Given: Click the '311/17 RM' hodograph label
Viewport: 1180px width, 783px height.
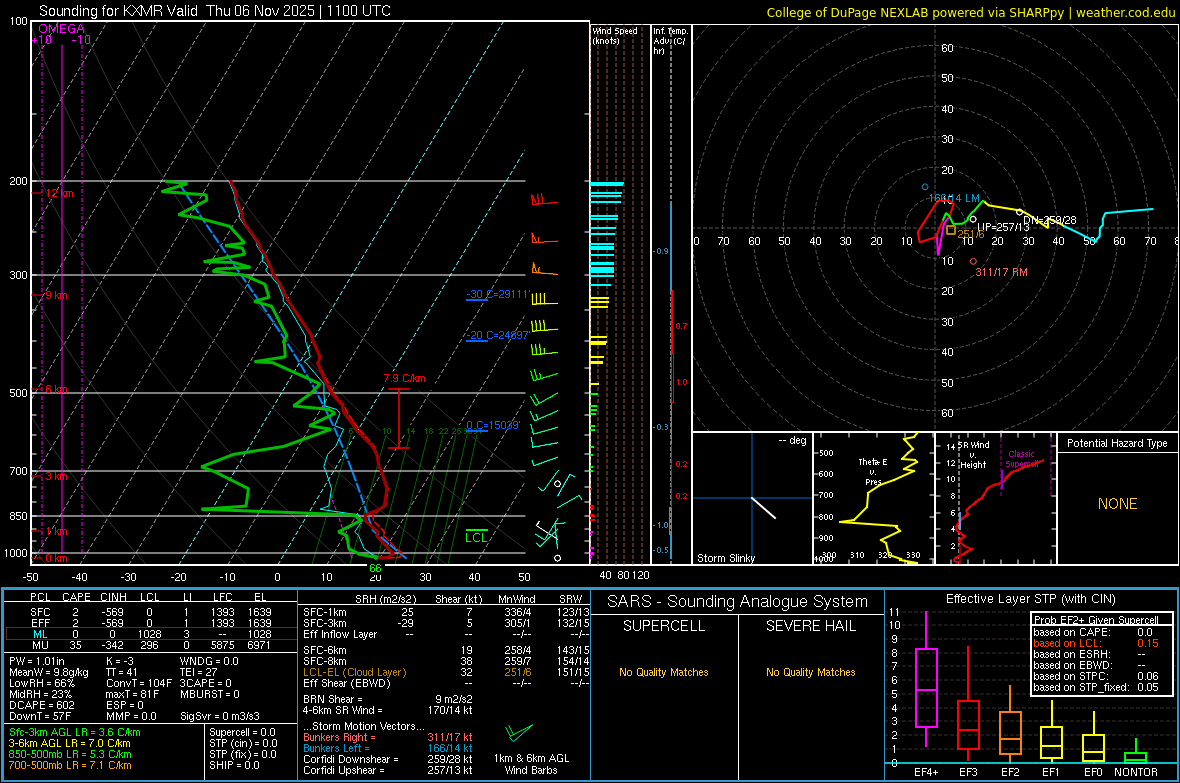Looking at the screenshot, I should 1001,272.
